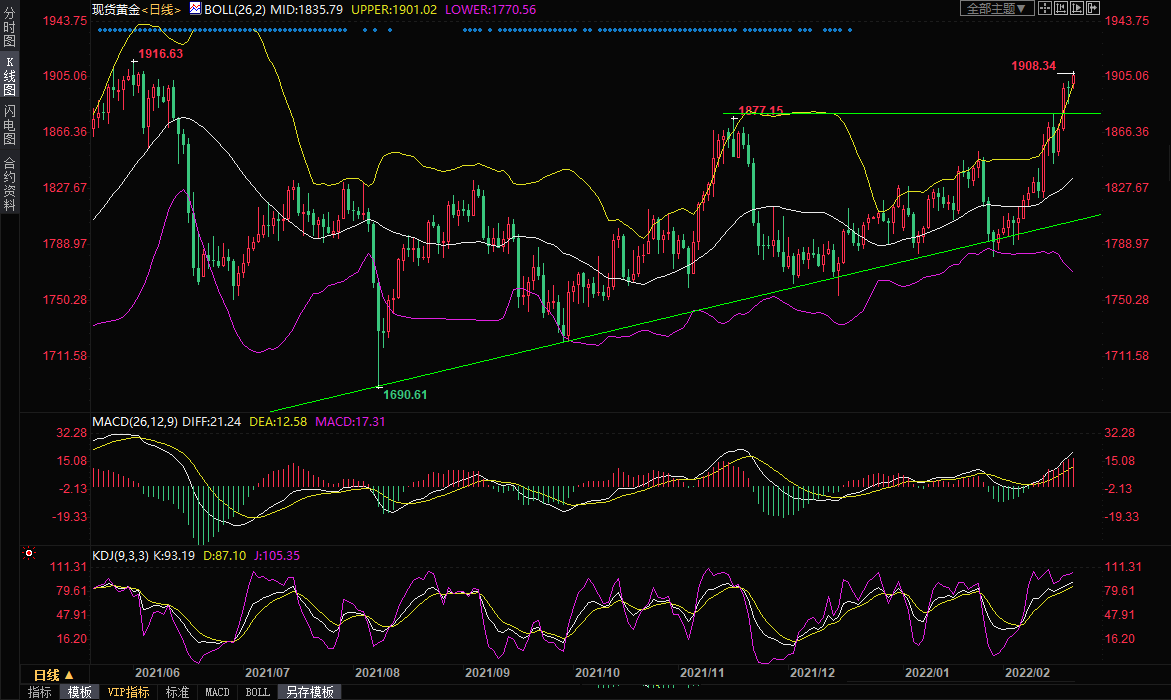Select the K线图 side tab
Image resolution: width=1171 pixels, height=700 pixels.
click(x=10, y=75)
